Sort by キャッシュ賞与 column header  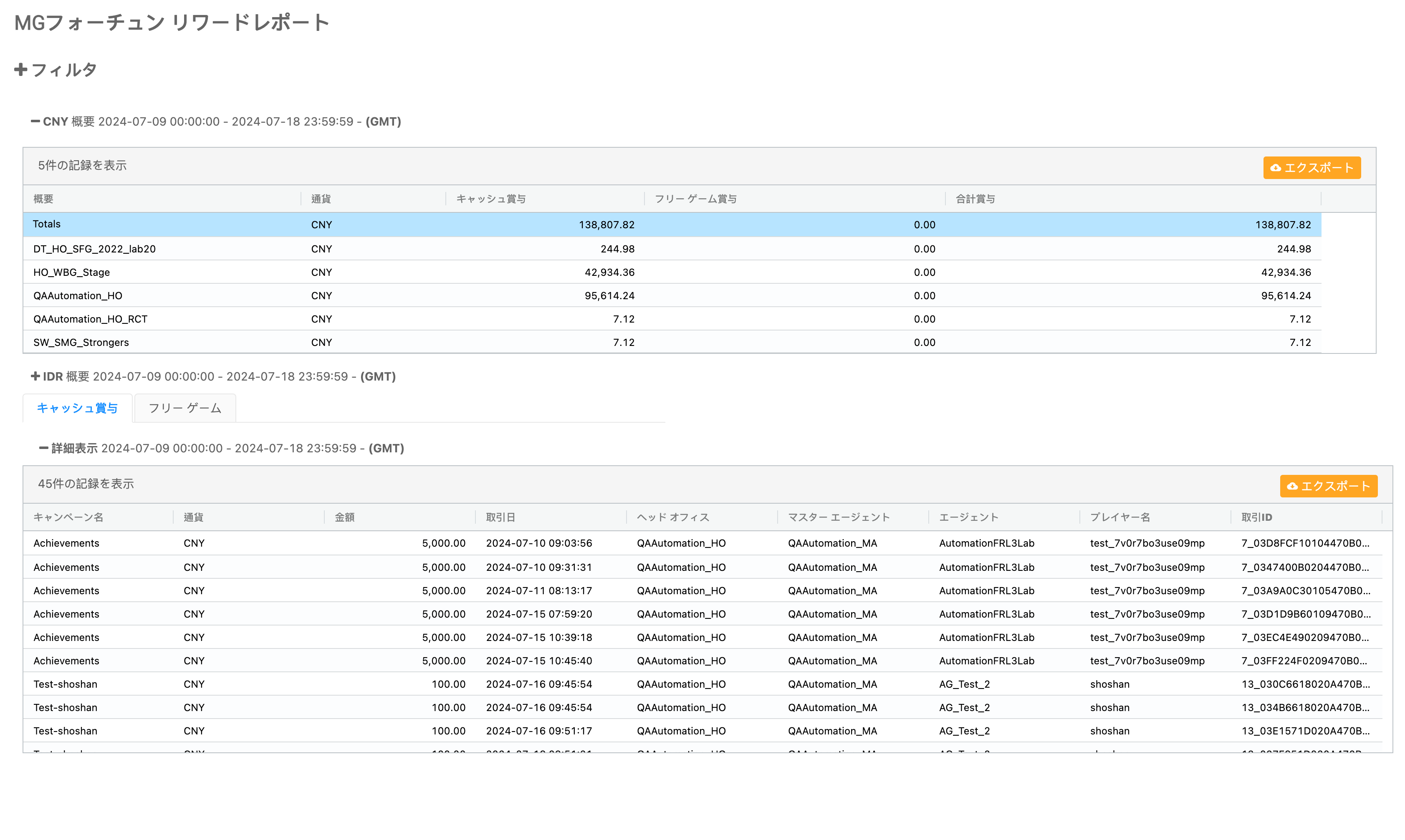[x=491, y=199]
